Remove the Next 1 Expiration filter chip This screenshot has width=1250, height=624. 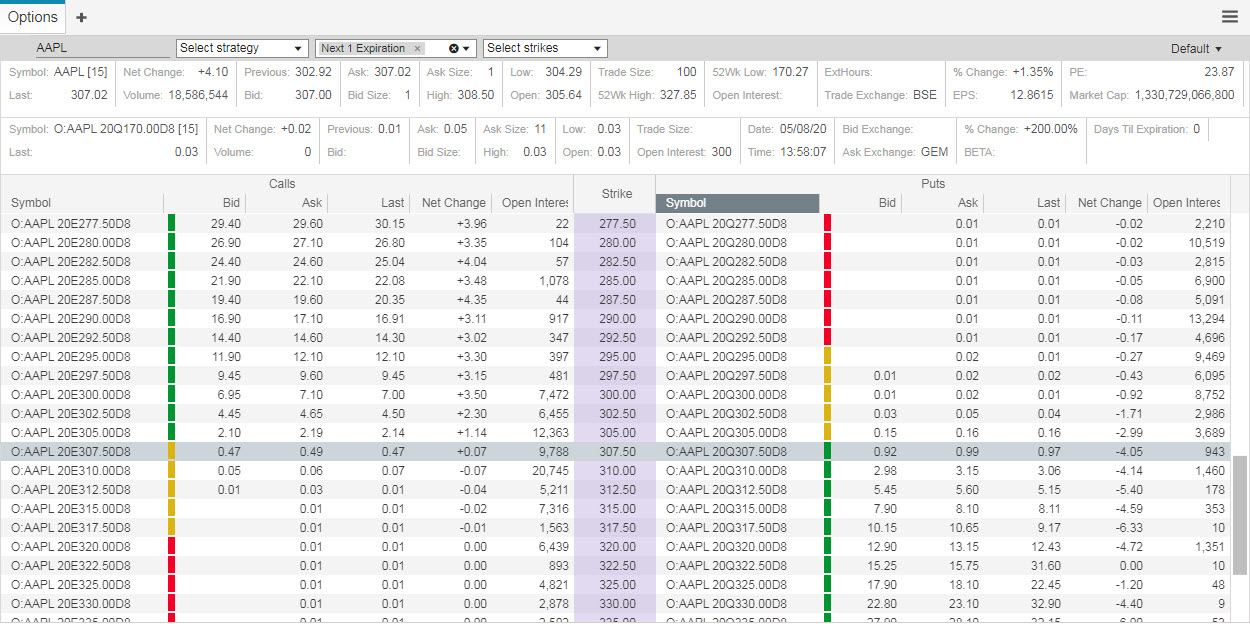tap(417, 47)
